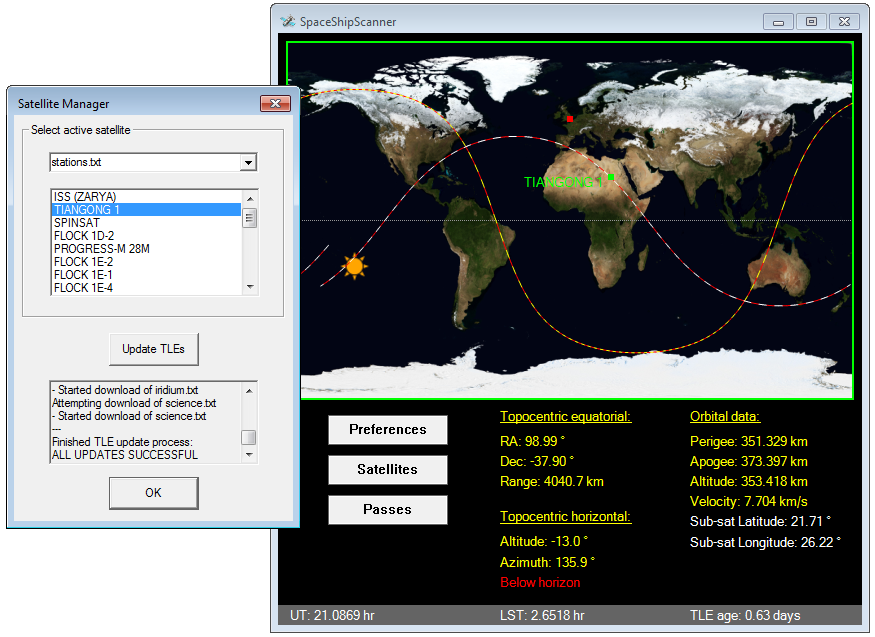This screenshot has width=875, height=637.
Task: Click the 'Sub-sat Longitude: 26.22 °' value
Action: [766, 542]
